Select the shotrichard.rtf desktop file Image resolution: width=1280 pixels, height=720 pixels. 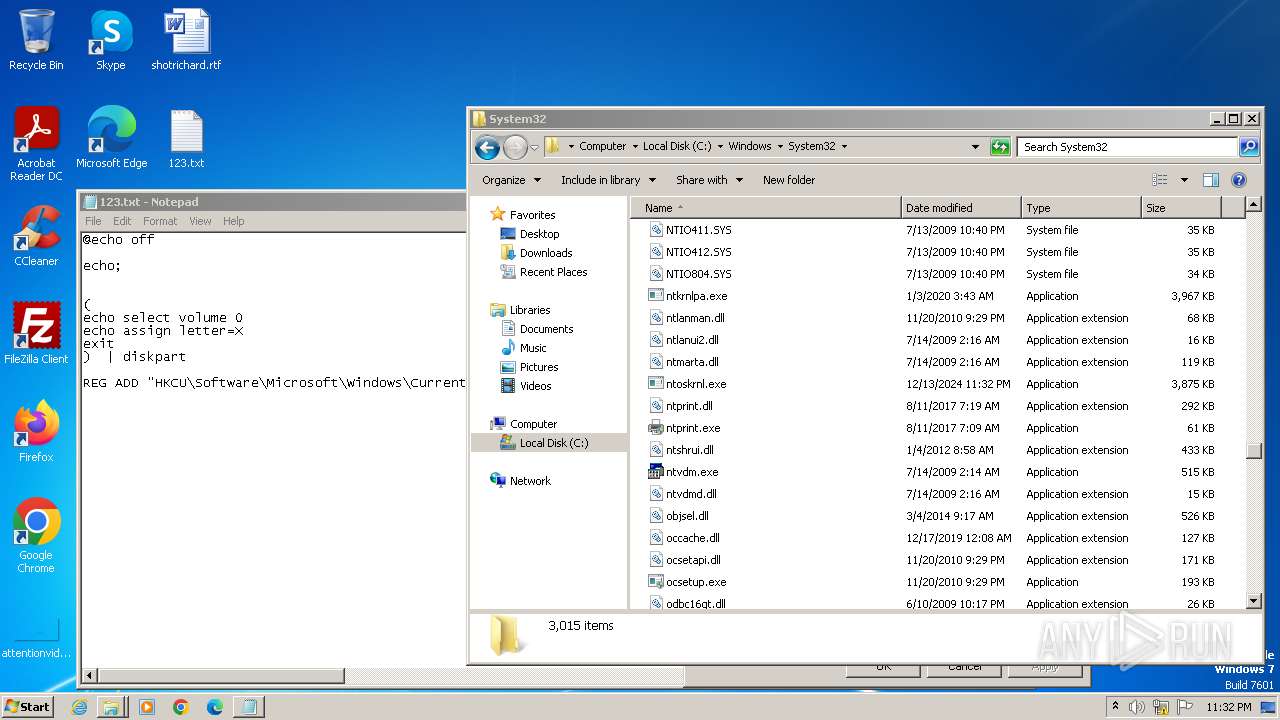(x=186, y=40)
